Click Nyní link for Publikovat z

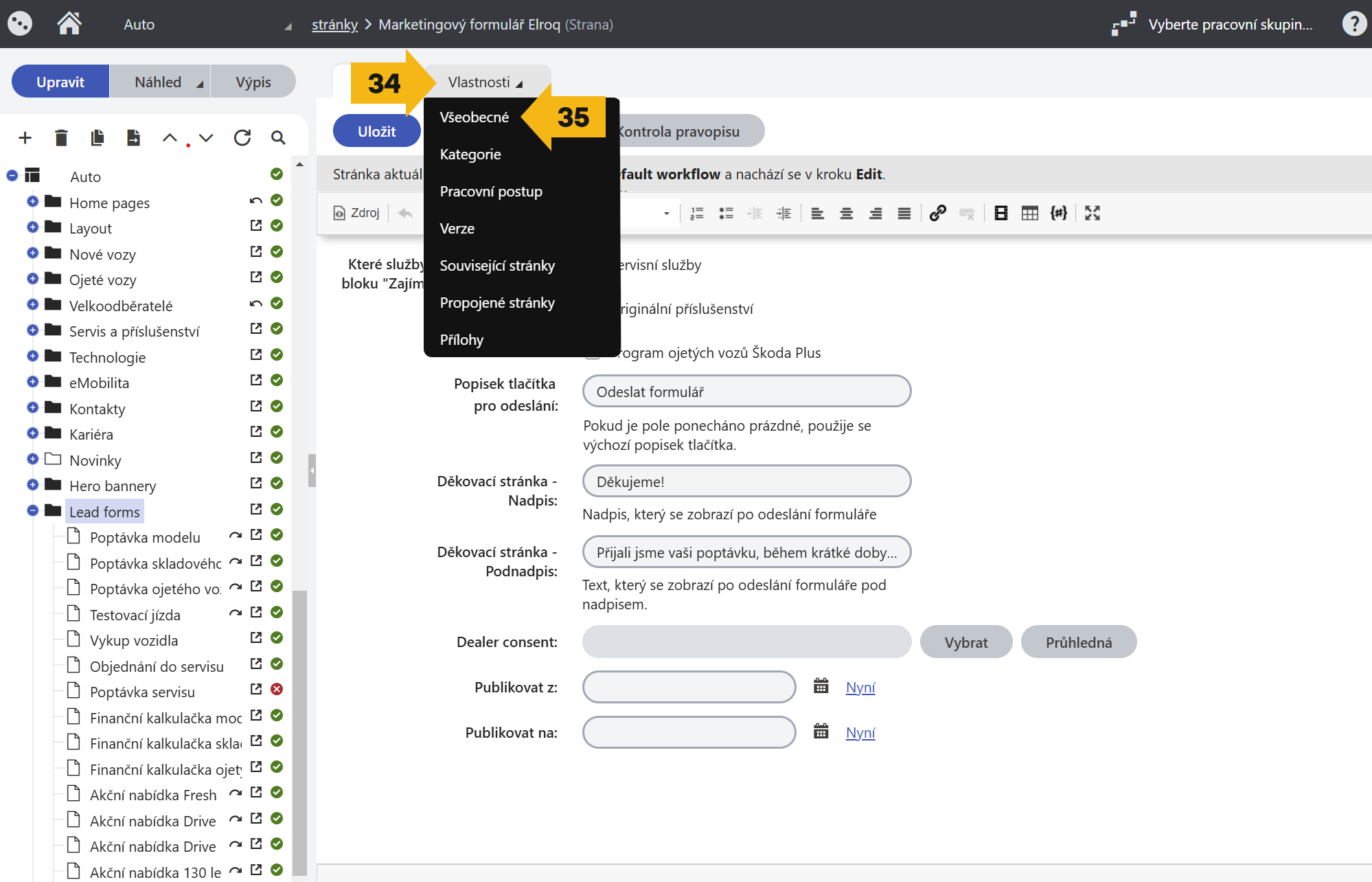(860, 687)
